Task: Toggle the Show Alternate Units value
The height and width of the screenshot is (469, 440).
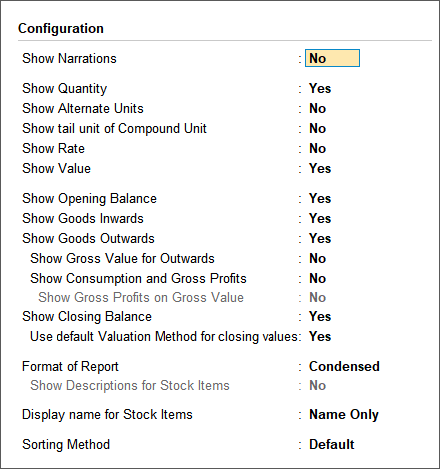Action: click(x=317, y=109)
